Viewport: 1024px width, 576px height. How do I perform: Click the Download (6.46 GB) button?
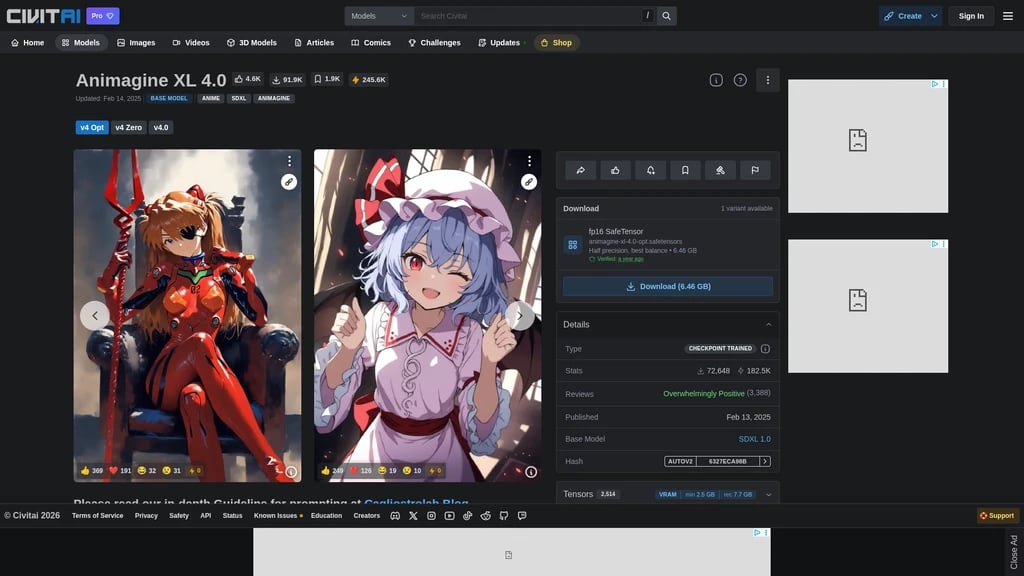[667, 286]
